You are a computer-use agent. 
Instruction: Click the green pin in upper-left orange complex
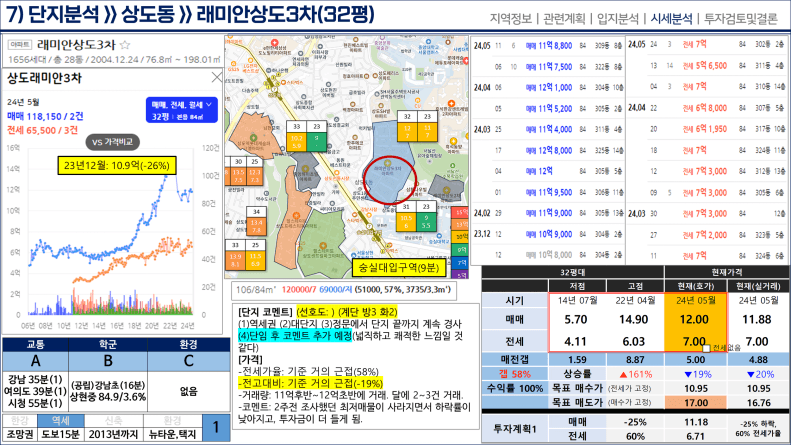click(254, 137)
